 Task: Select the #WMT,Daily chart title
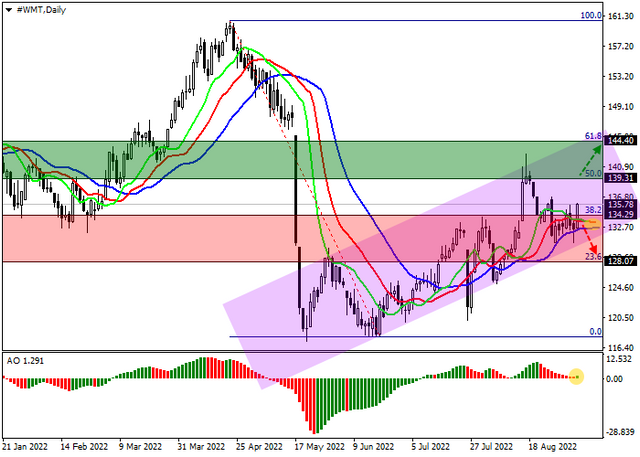point(41,10)
